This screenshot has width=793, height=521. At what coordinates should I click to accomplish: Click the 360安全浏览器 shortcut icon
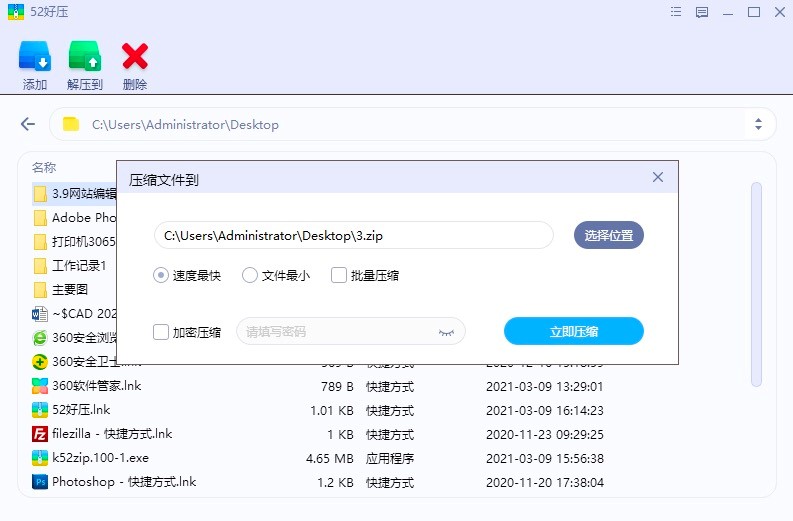[x=40, y=337]
